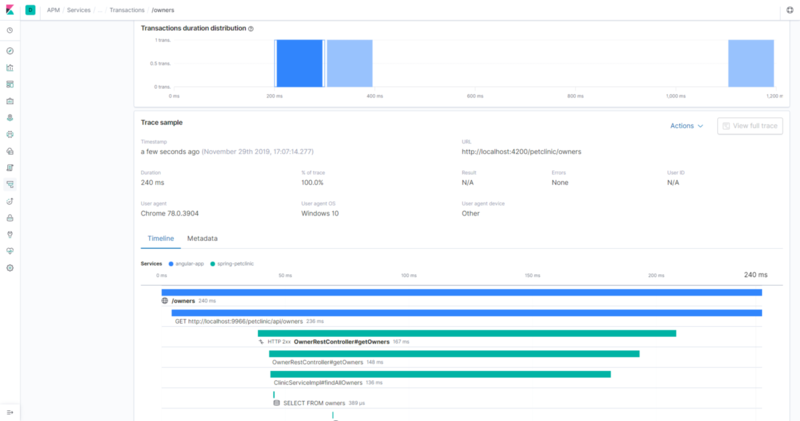Select the APM icon in side navigation
This screenshot has height=421, width=800.
point(10,184)
